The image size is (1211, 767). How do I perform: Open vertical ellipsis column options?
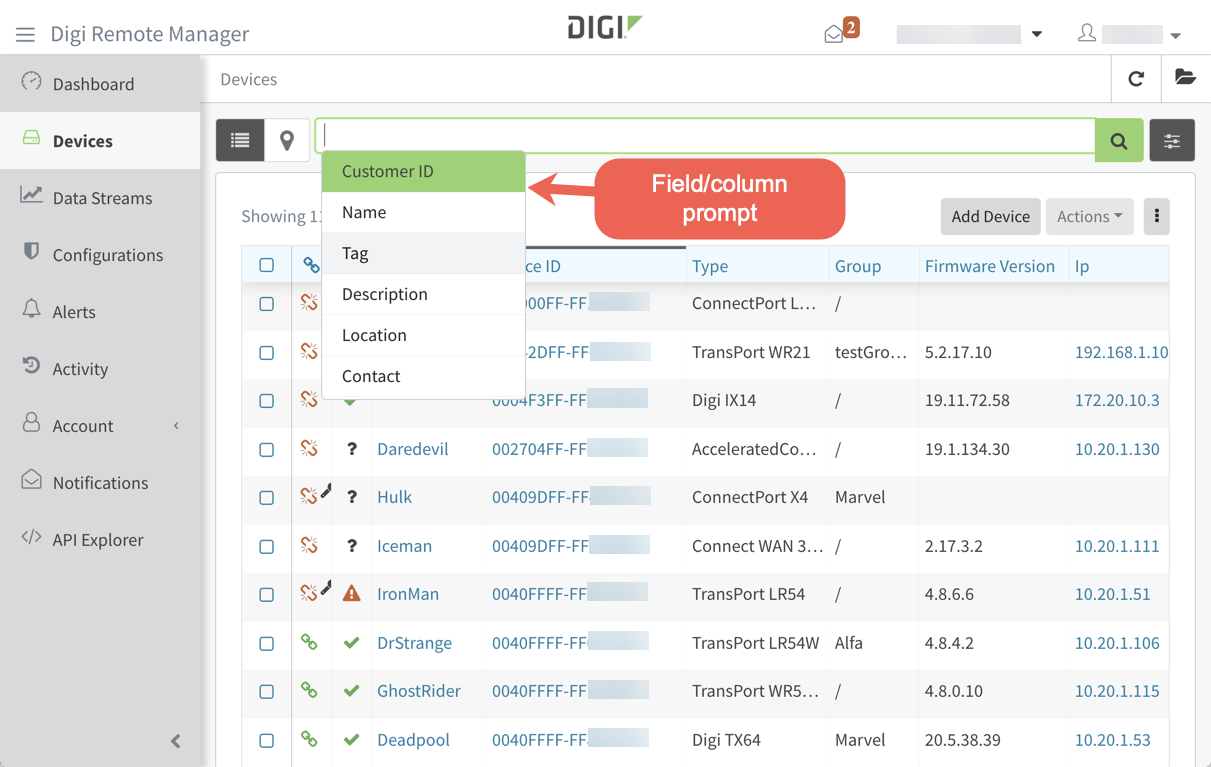point(1157,216)
